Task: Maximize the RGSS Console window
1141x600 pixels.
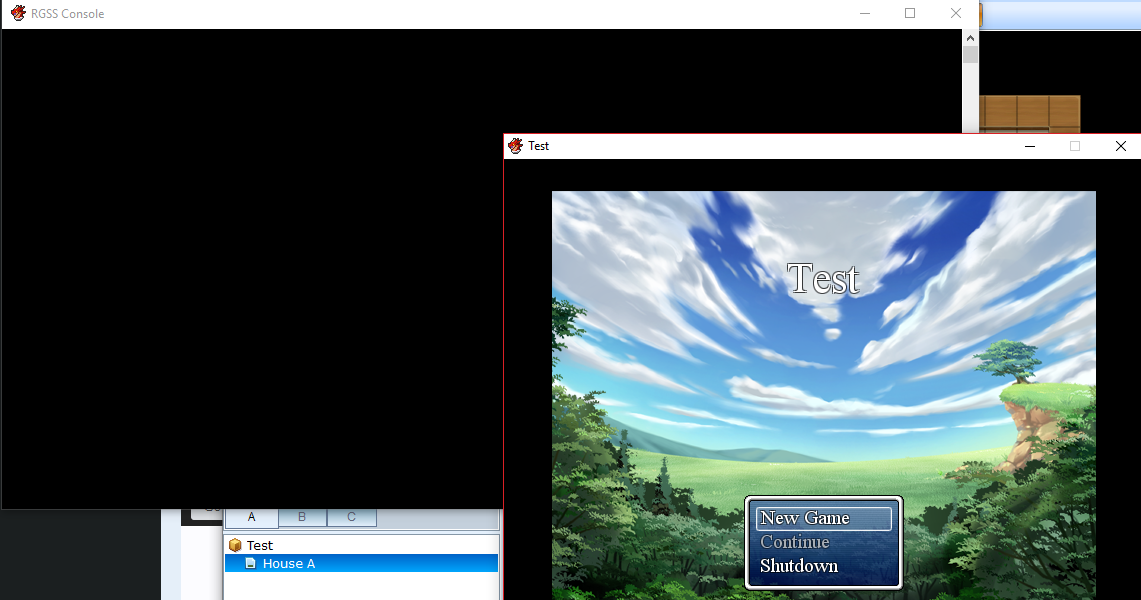Action: [x=910, y=13]
